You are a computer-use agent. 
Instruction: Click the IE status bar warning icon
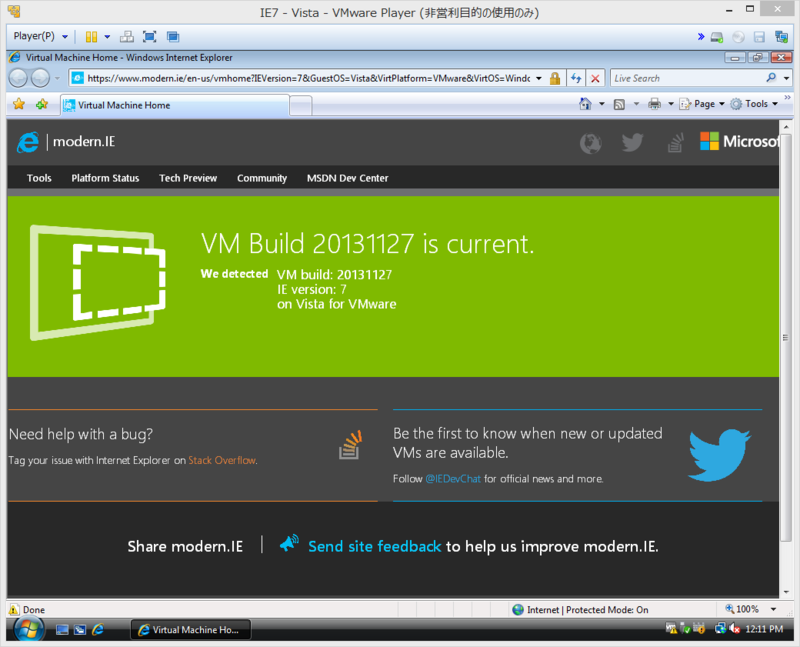coord(14,609)
